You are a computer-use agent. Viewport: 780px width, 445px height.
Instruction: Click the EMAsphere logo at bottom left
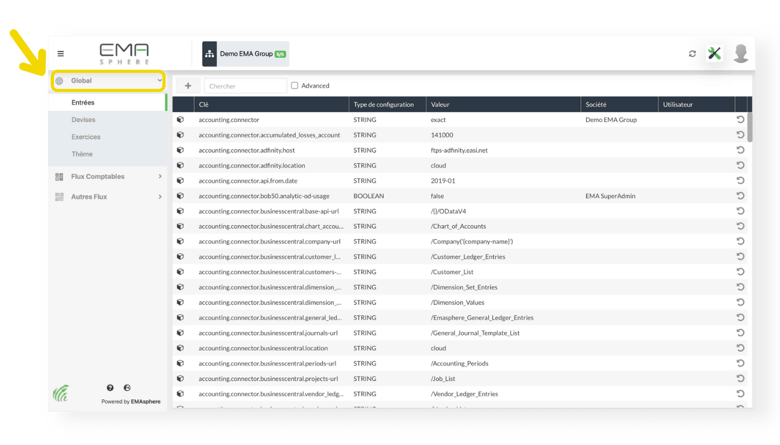coord(61,393)
